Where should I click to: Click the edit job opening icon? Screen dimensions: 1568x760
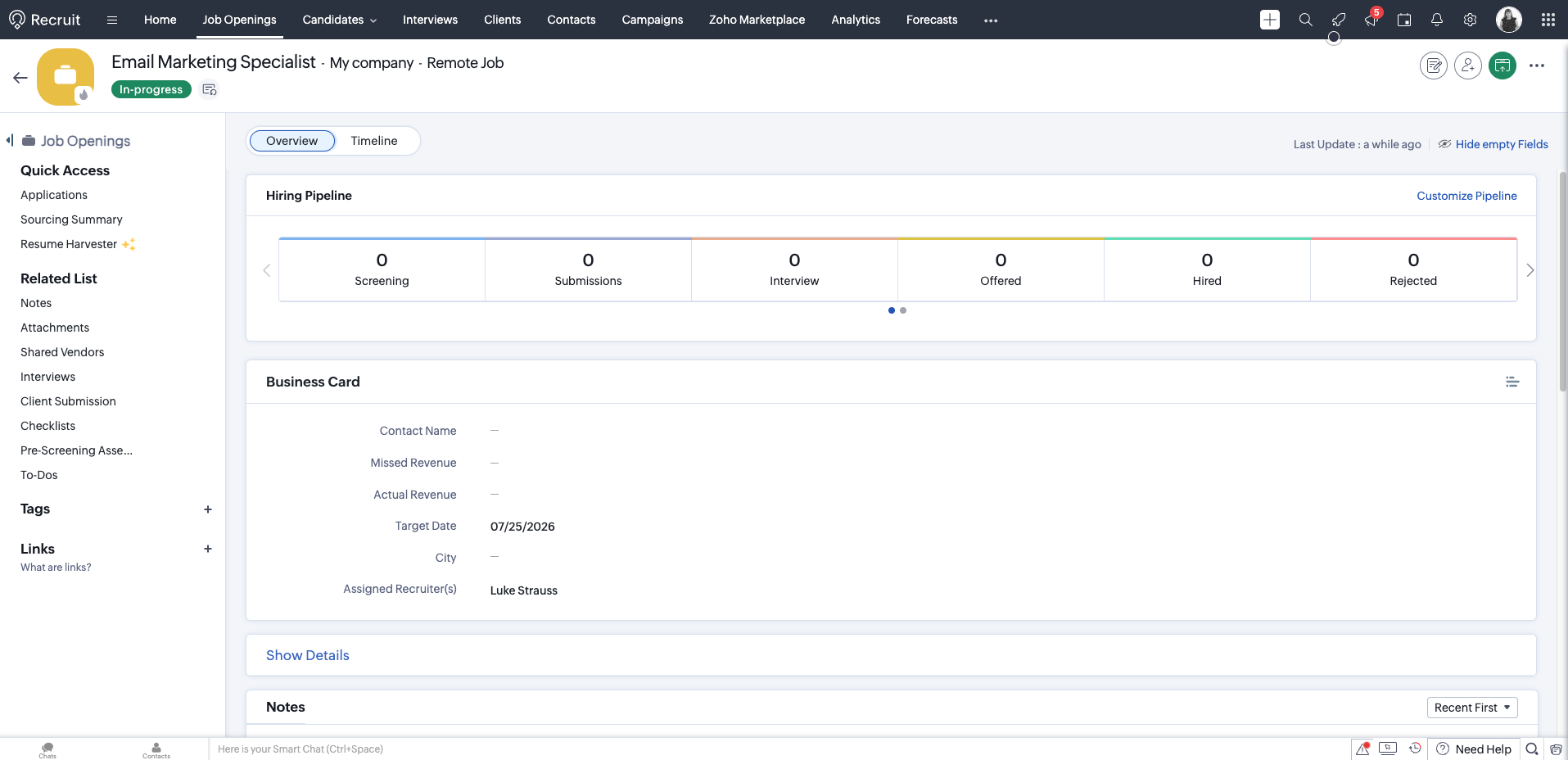[x=1434, y=66]
